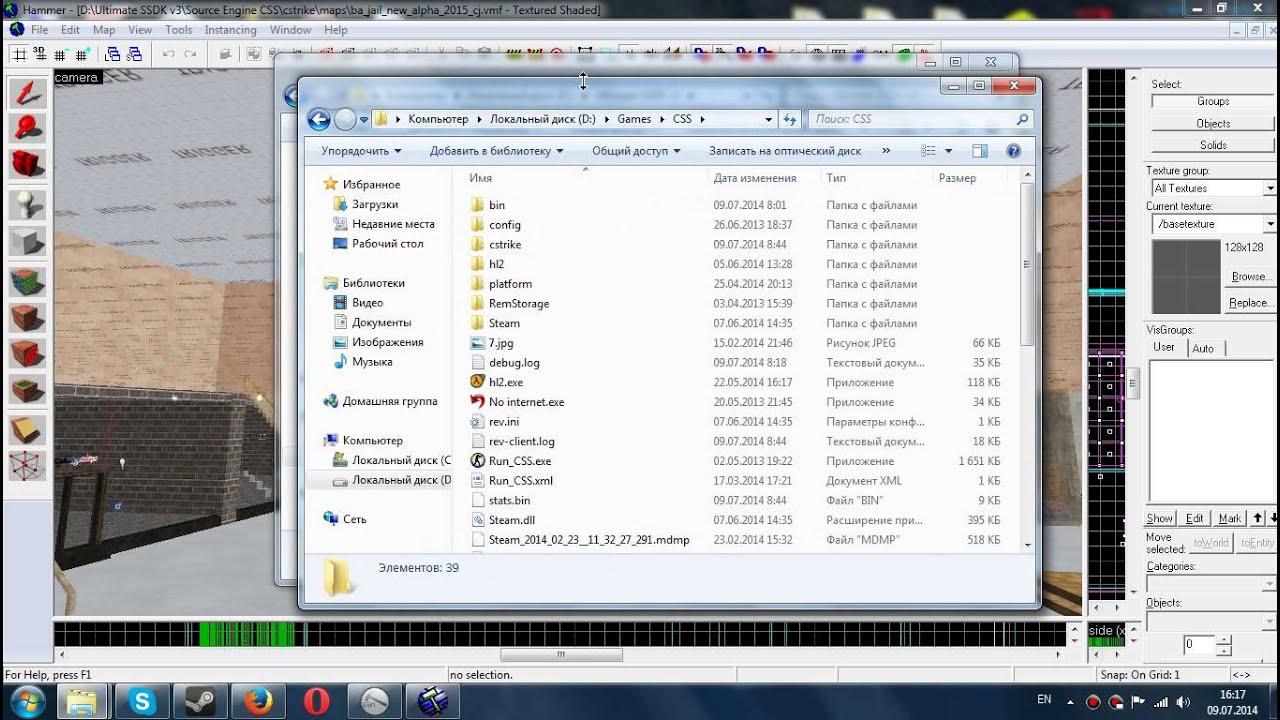Select the cstrike folder
This screenshot has height=720, width=1280.
point(505,244)
